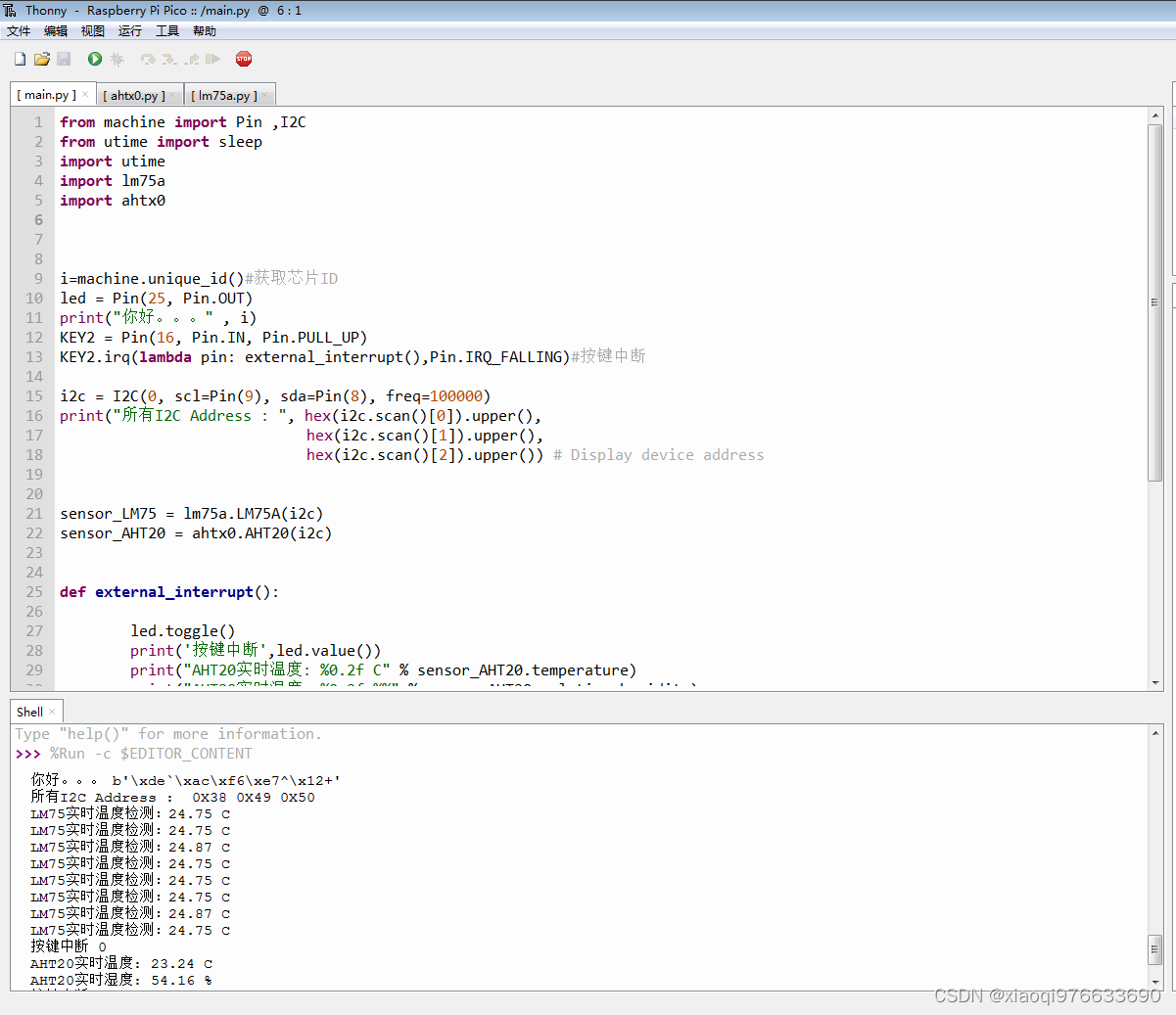The height and width of the screenshot is (1015, 1176).
Task: Close the lm75a.py editor tab
Action: (265, 95)
